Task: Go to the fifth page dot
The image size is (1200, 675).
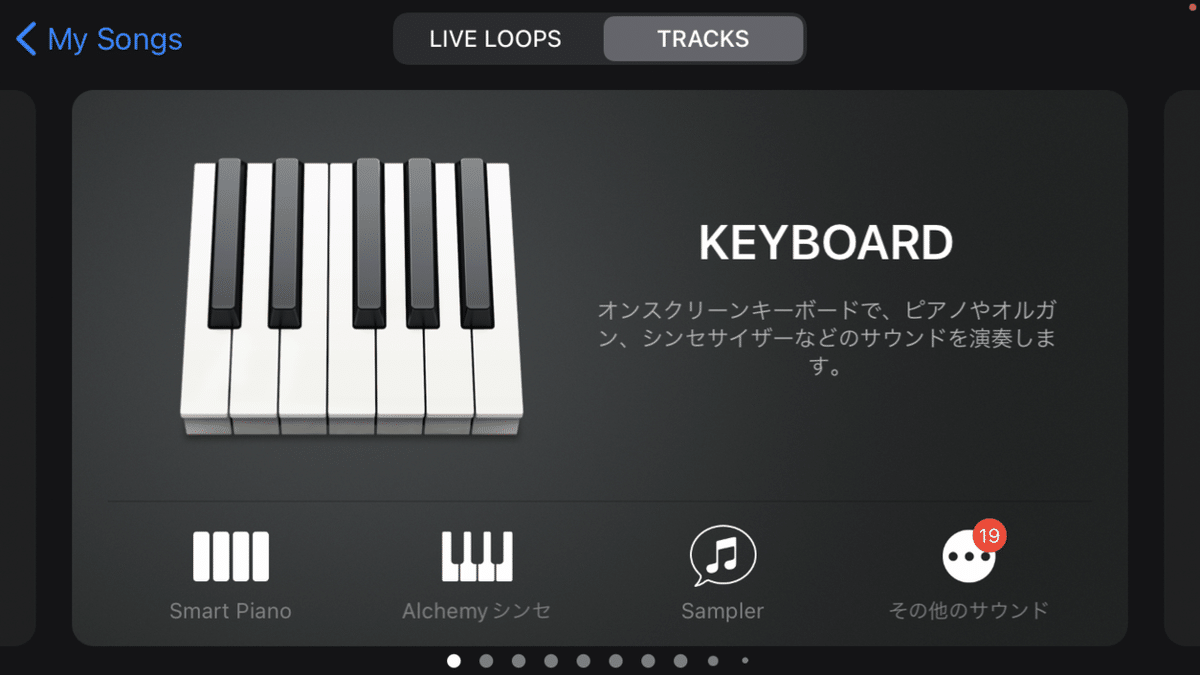Action: pos(583,661)
